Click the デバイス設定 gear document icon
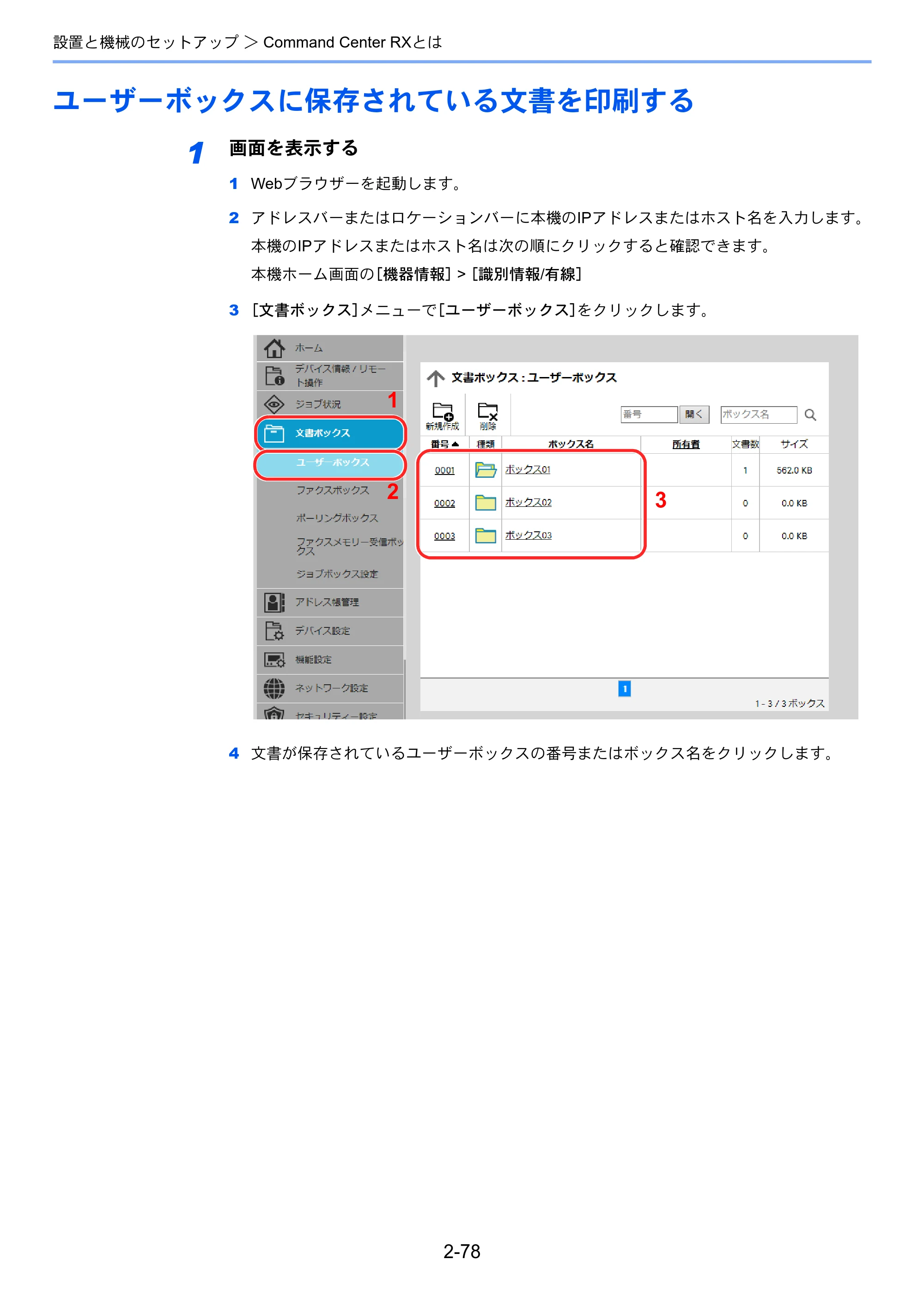This screenshot has height=1308, width=924. [x=274, y=631]
